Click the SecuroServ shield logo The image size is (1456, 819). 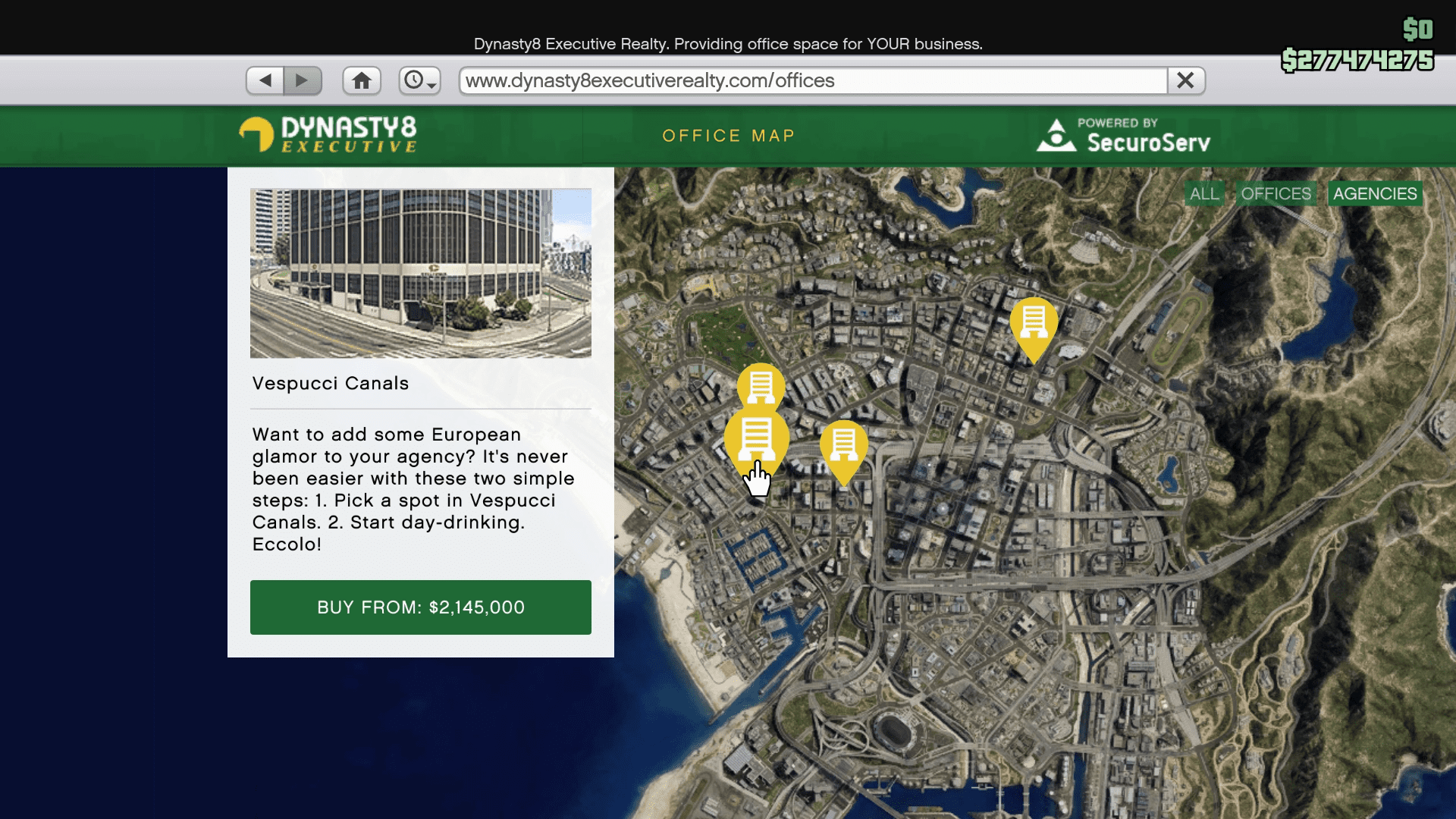pos(1059,134)
